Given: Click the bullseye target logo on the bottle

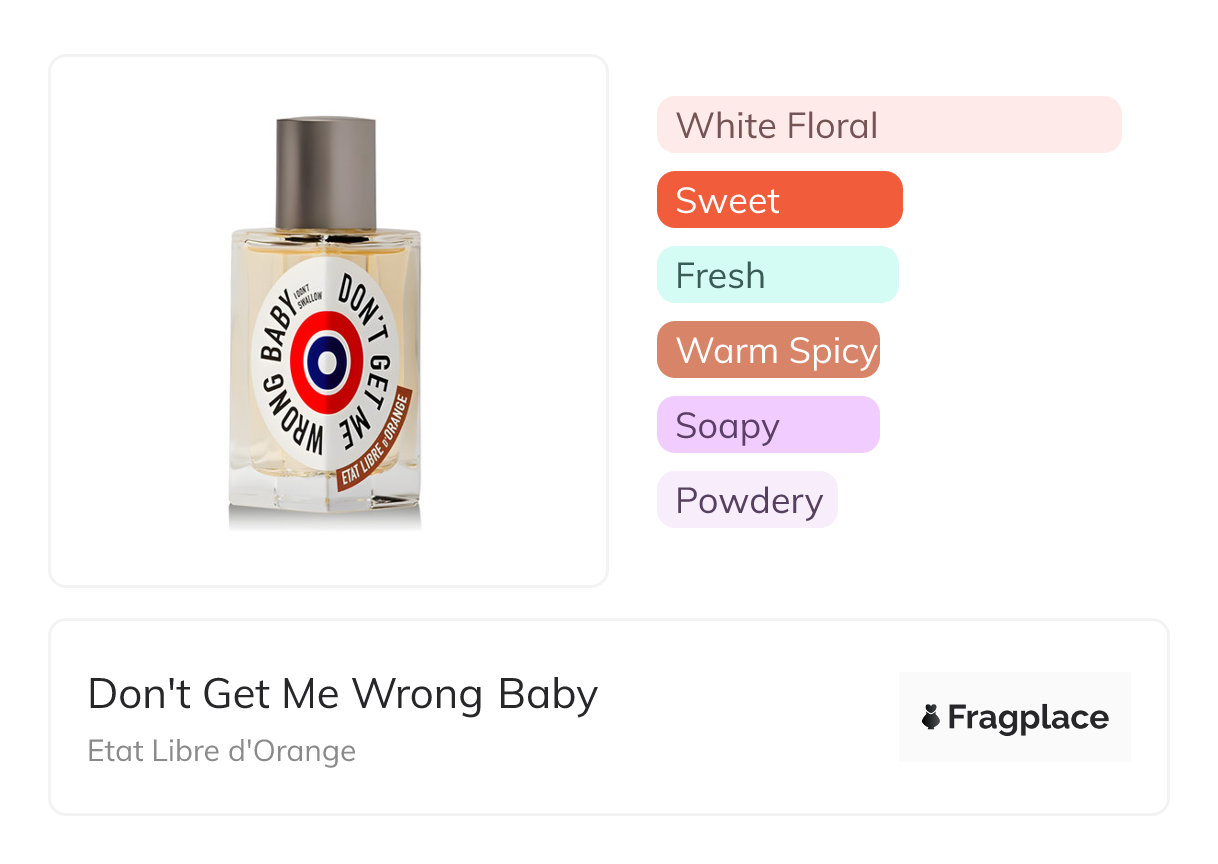Looking at the screenshot, I should [x=326, y=362].
